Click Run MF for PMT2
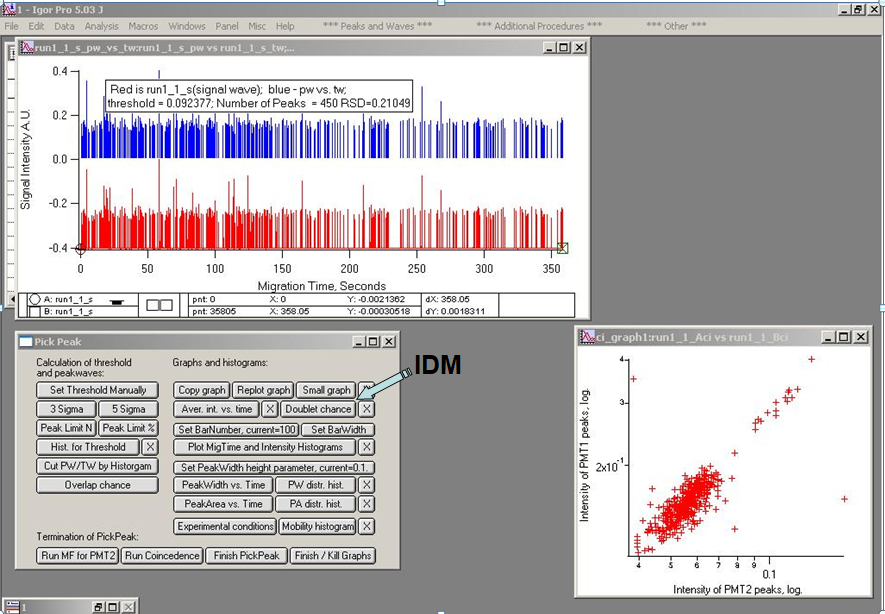 point(78,556)
